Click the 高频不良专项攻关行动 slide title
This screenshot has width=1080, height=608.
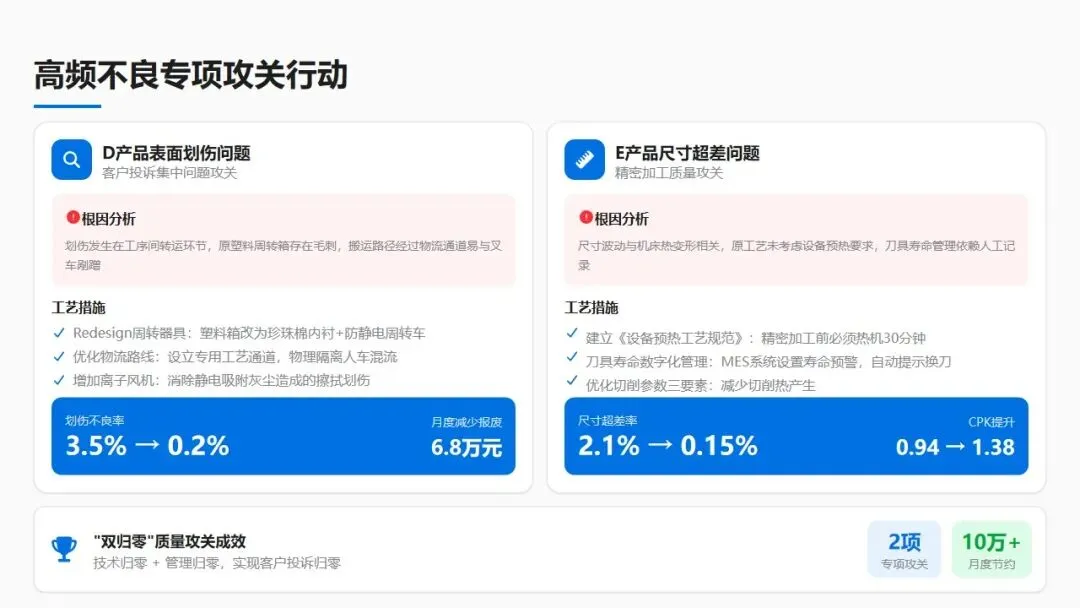pyautogui.click(x=191, y=75)
